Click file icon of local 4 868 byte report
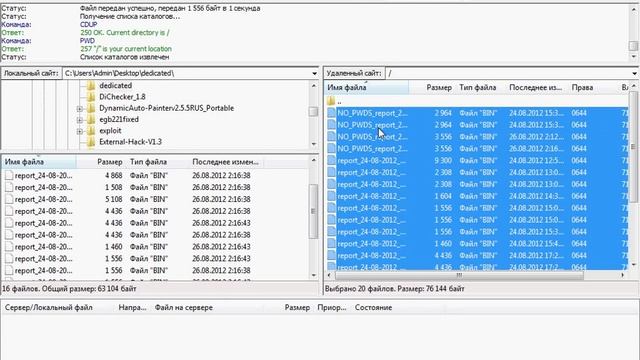640x360 pixels. pyautogui.click(x=9, y=176)
